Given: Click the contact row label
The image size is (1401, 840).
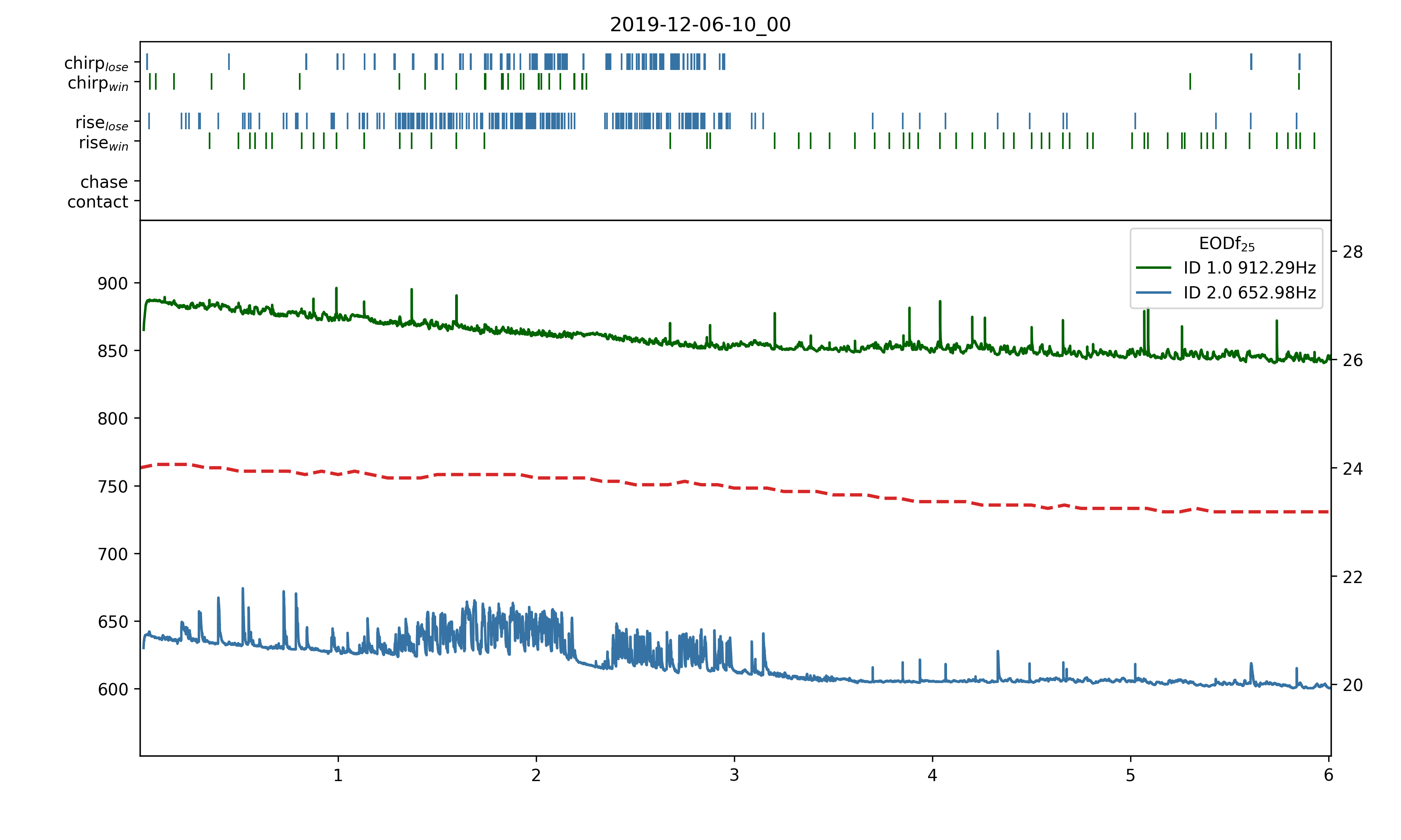Looking at the screenshot, I should [x=98, y=202].
